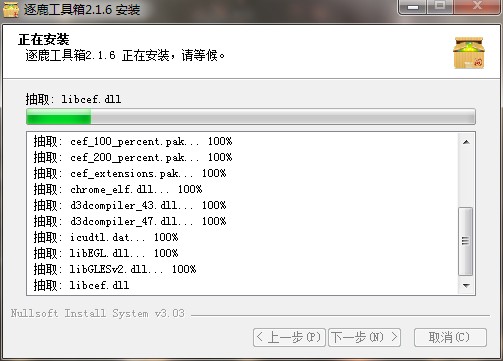The image size is (503, 361).
Task: Click the 正在安装 heading text
Action: (x=44, y=39)
